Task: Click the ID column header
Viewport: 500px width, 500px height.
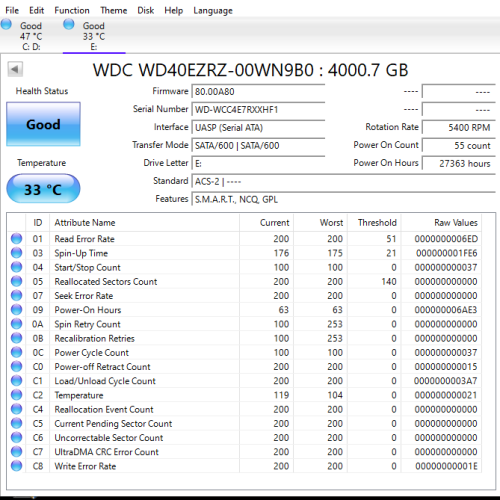Action: click(38, 223)
